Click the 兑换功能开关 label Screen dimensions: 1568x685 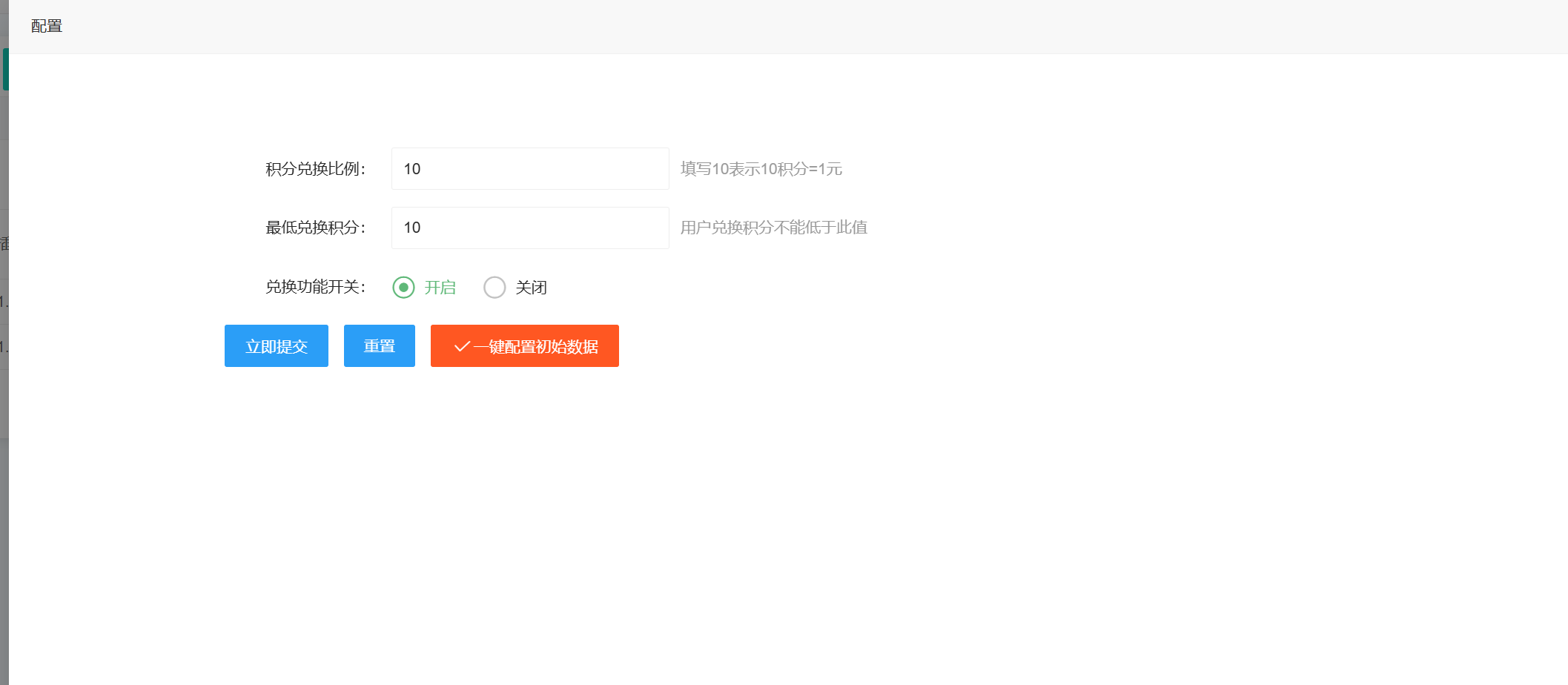[x=315, y=287]
